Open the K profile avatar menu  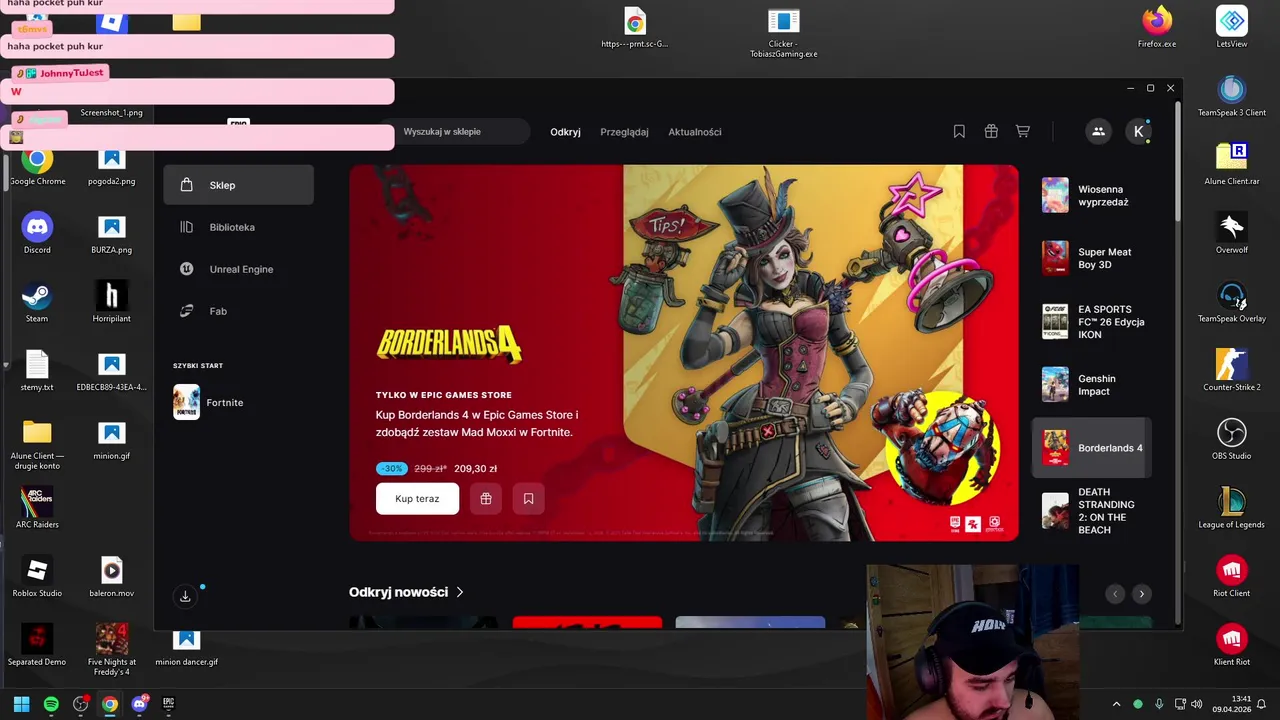point(1138,131)
